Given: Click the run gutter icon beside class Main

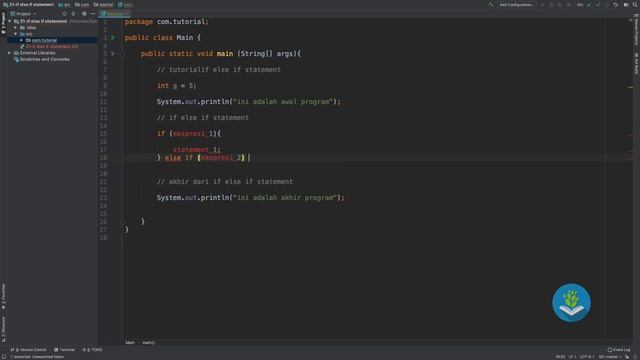Looking at the screenshot, I should pyautogui.click(x=113, y=38).
